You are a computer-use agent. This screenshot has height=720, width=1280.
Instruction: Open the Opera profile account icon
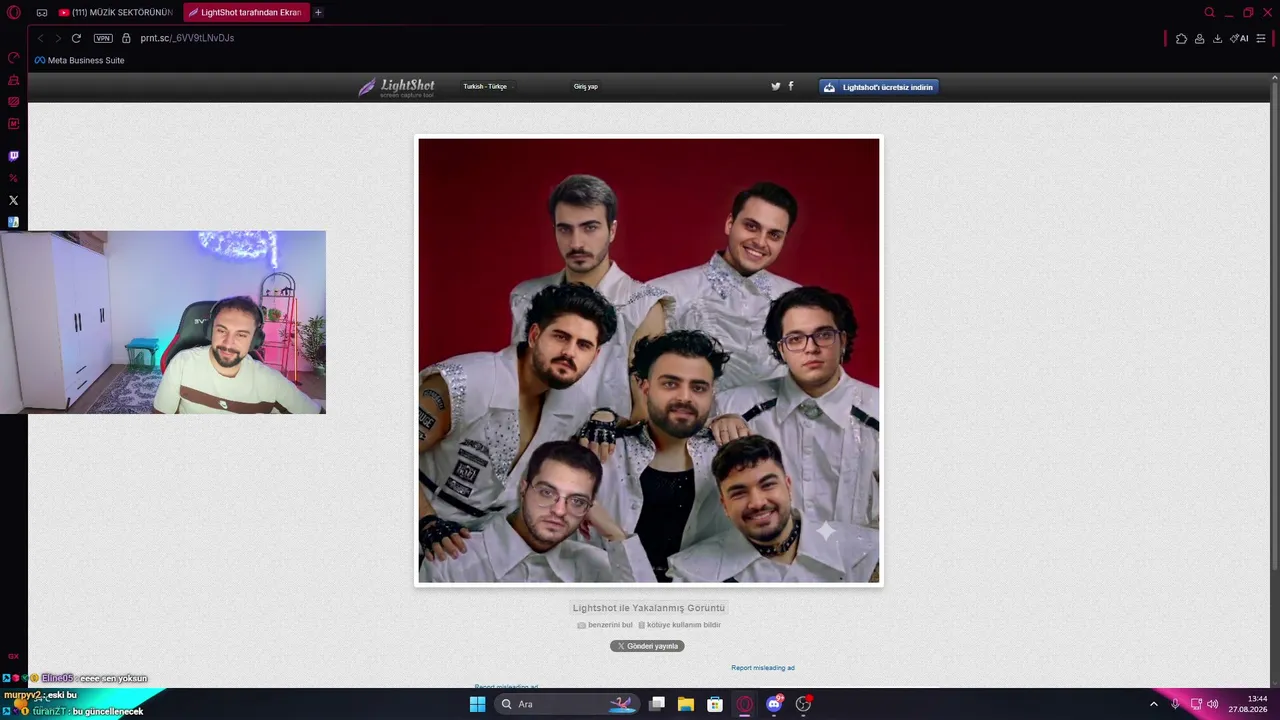click(x=1199, y=38)
